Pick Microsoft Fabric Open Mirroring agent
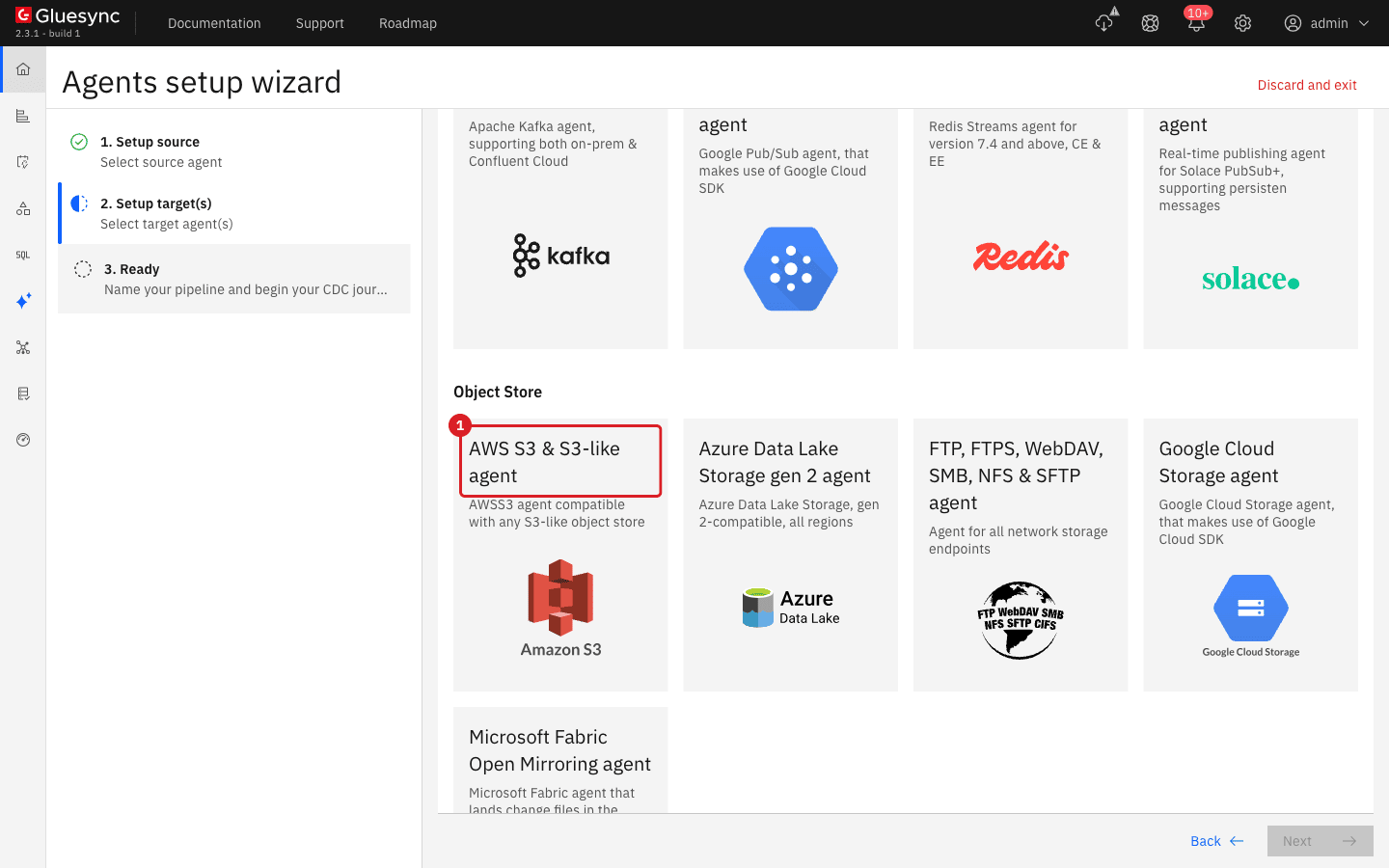1389x868 pixels. coord(560,760)
